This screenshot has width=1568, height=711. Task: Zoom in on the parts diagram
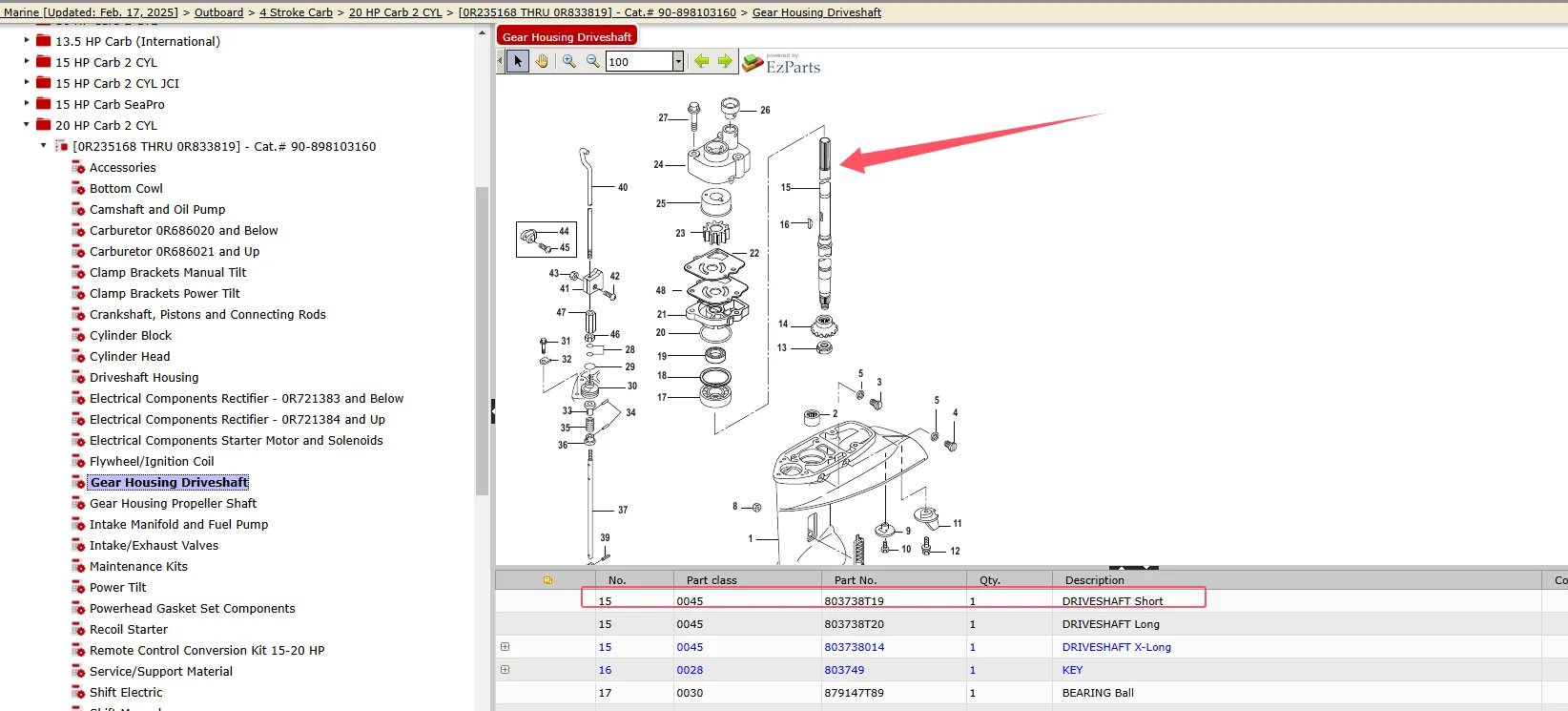pyautogui.click(x=569, y=61)
